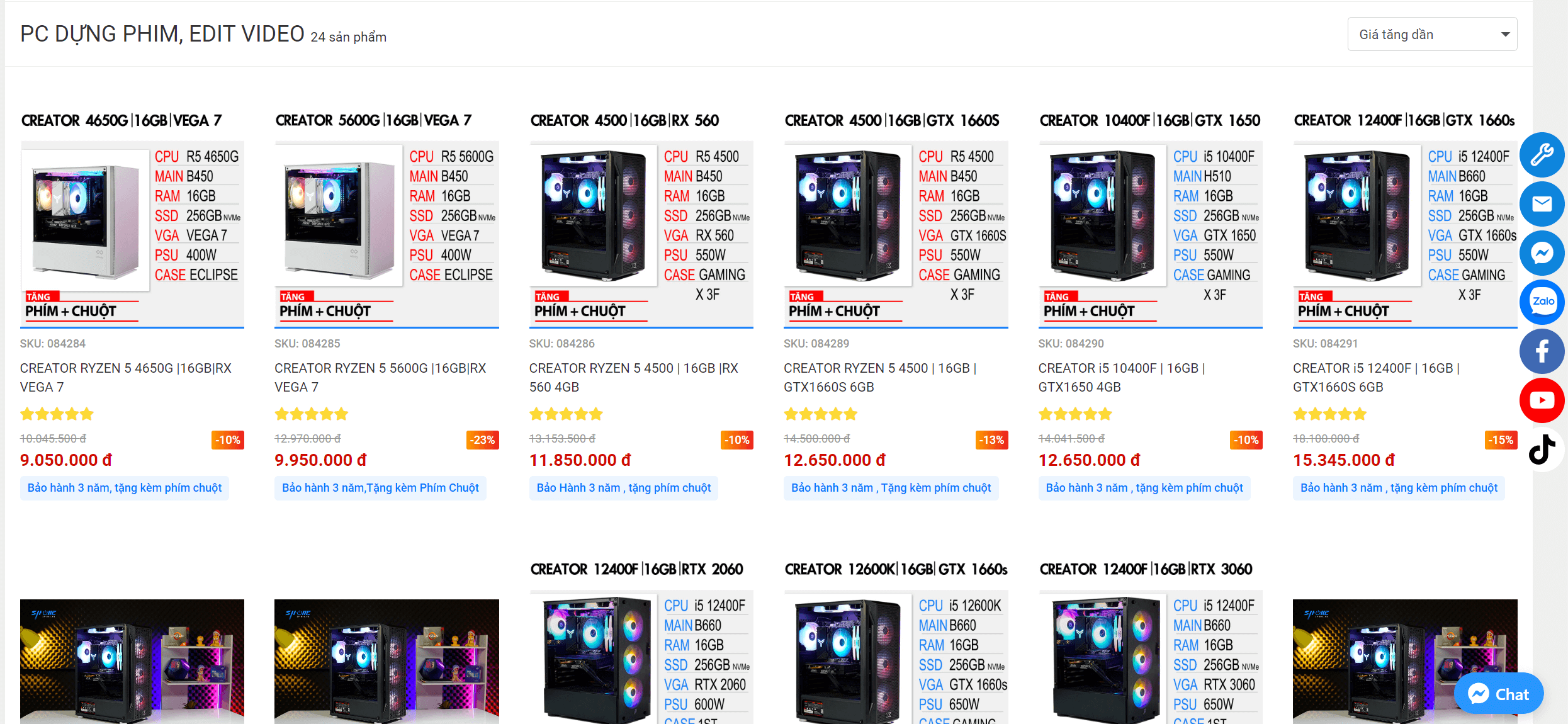Select the CREATOR 12400F RTX 2060 thumbnail
The image size is (1568, 724).
[x=641, y=641]
